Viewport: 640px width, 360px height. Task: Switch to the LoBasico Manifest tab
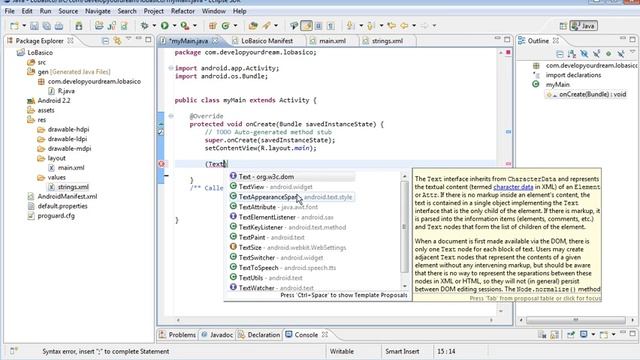click(x=267, y=41)
